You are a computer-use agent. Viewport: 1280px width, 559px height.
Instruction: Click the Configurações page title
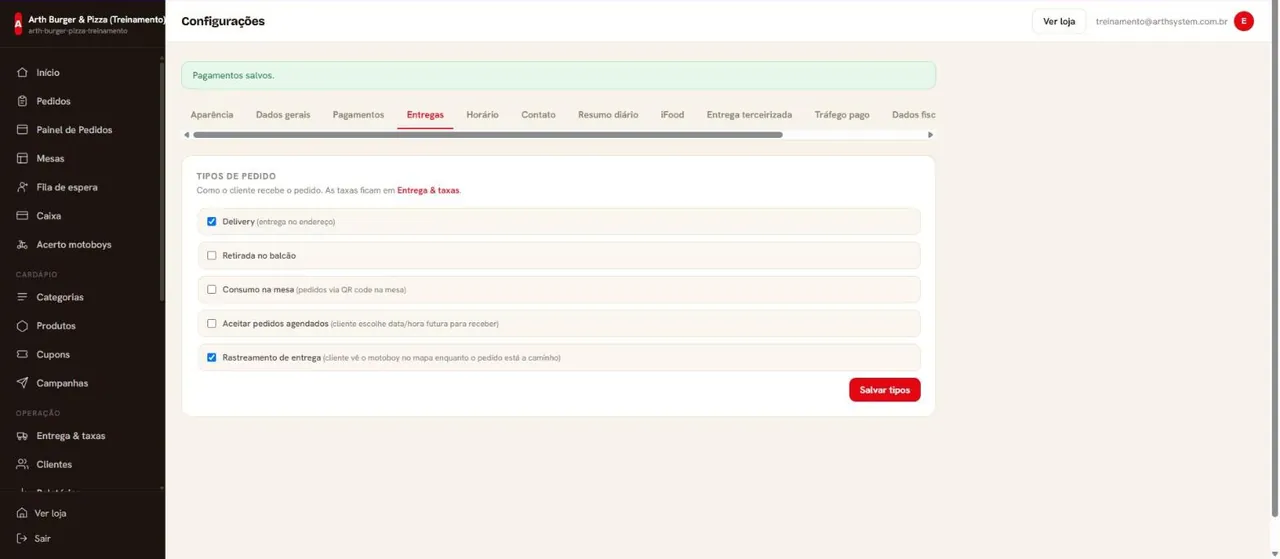[223, 21]
